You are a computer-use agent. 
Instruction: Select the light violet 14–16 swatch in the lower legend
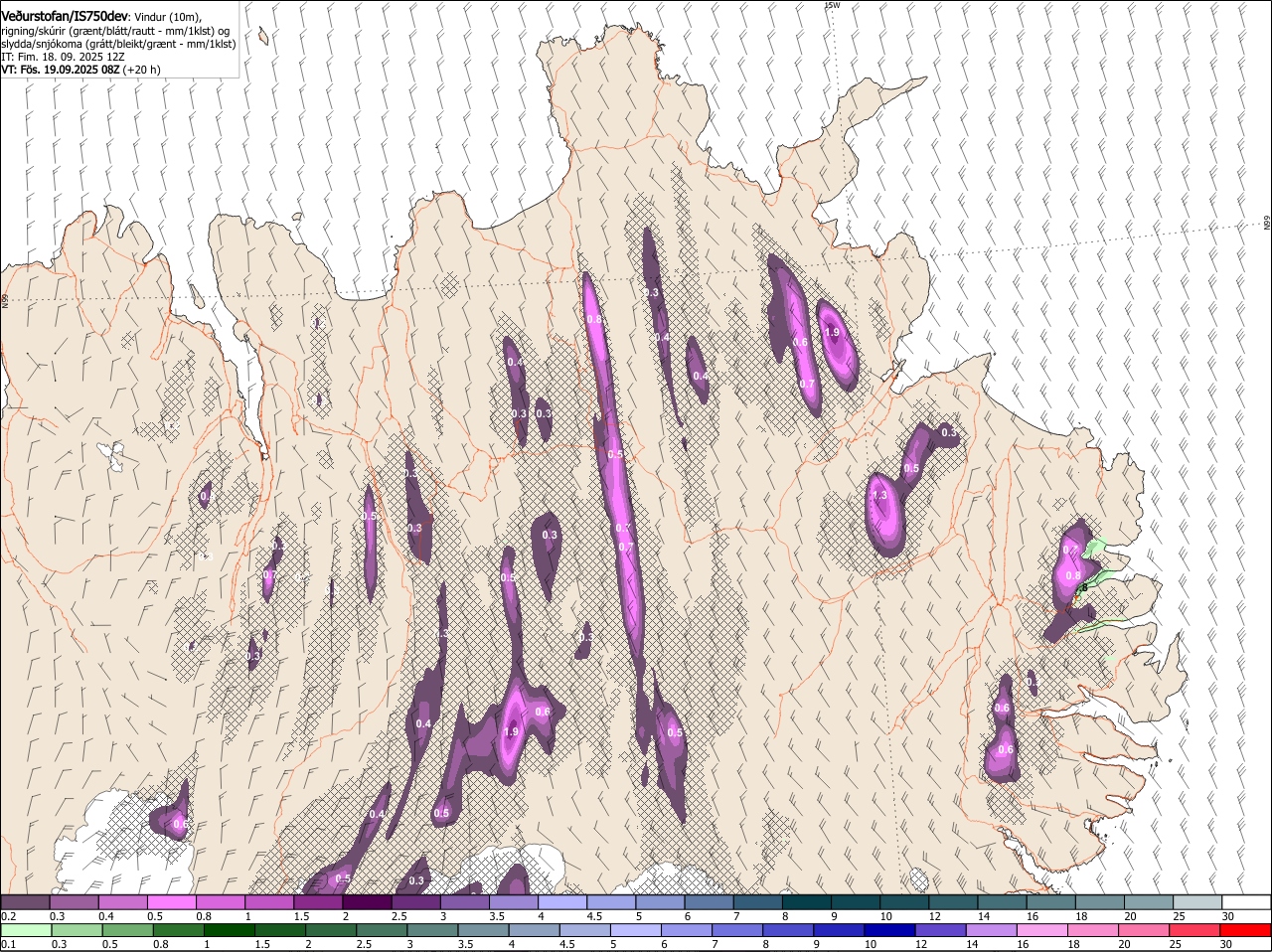pyautogui.click(x=992, y=930)
